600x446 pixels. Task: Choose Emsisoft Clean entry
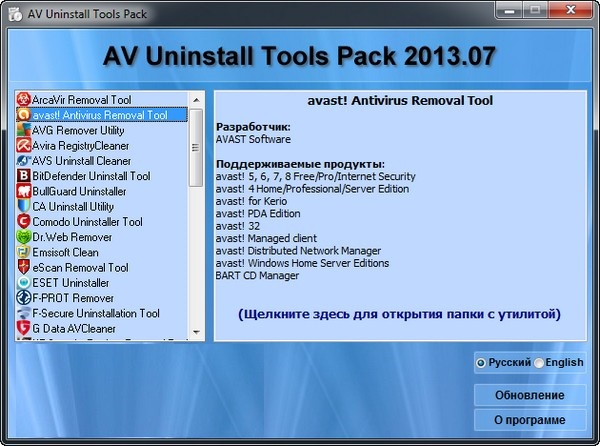[101, 252]
